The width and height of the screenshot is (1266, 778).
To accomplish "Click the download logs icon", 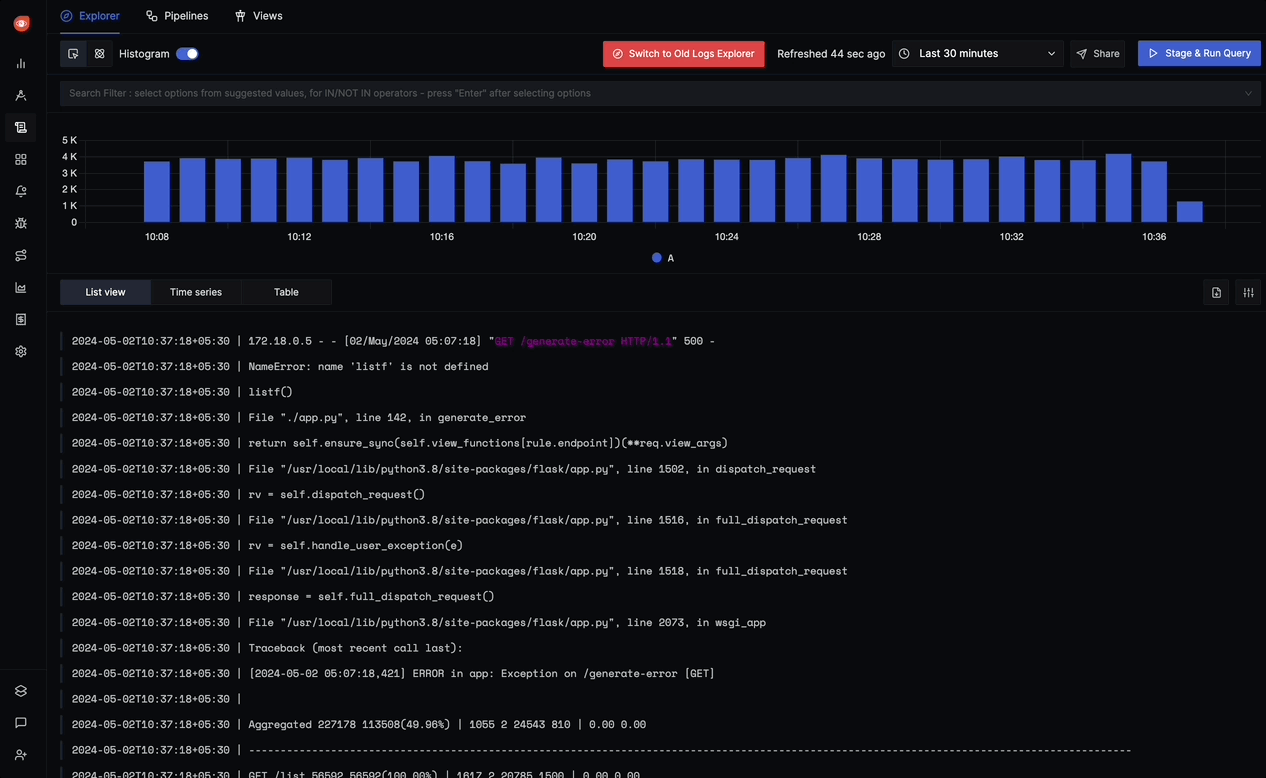I will [1216, 292].
